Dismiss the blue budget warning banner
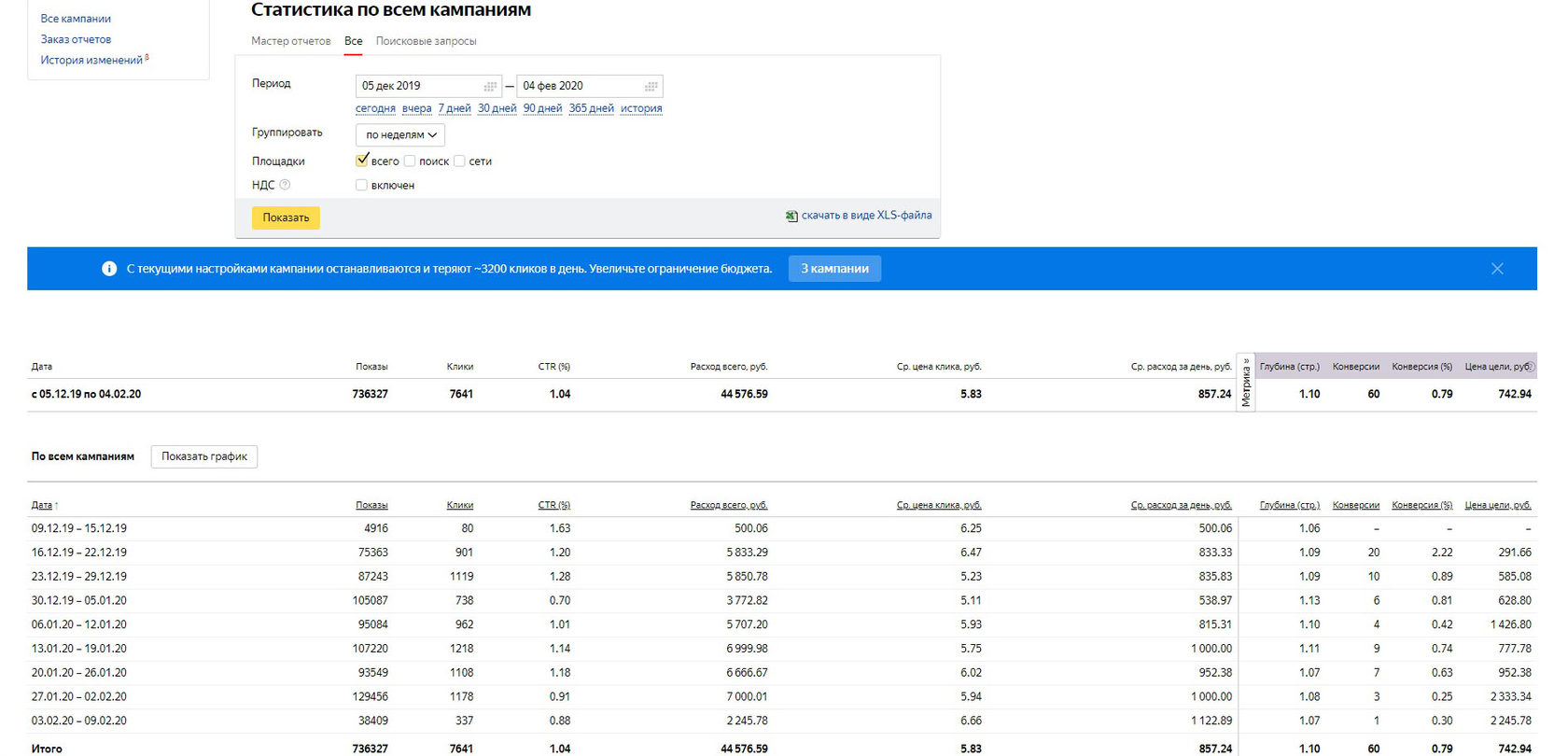 (1497, 269)
